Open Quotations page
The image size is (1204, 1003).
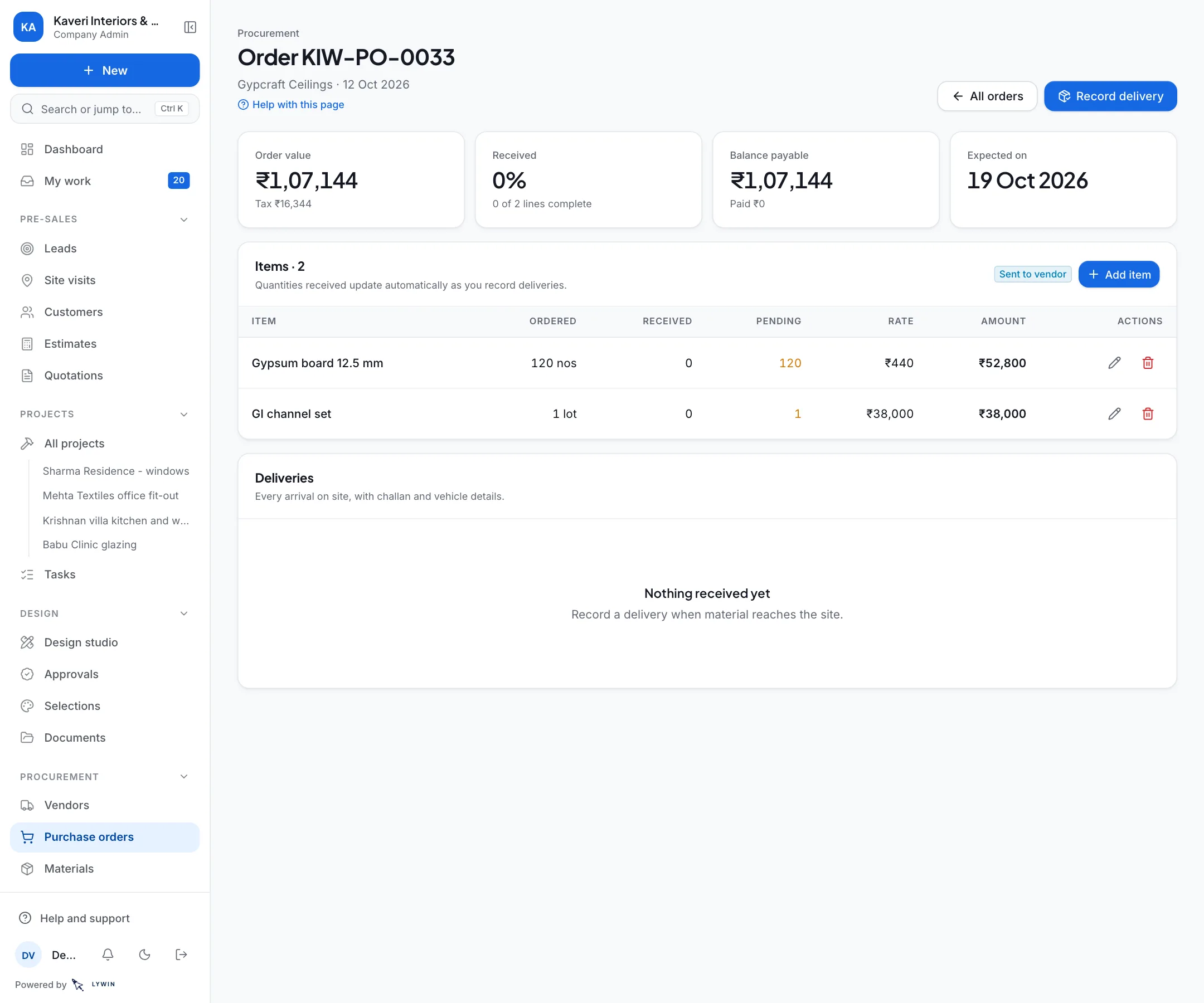tap(105, 376)
